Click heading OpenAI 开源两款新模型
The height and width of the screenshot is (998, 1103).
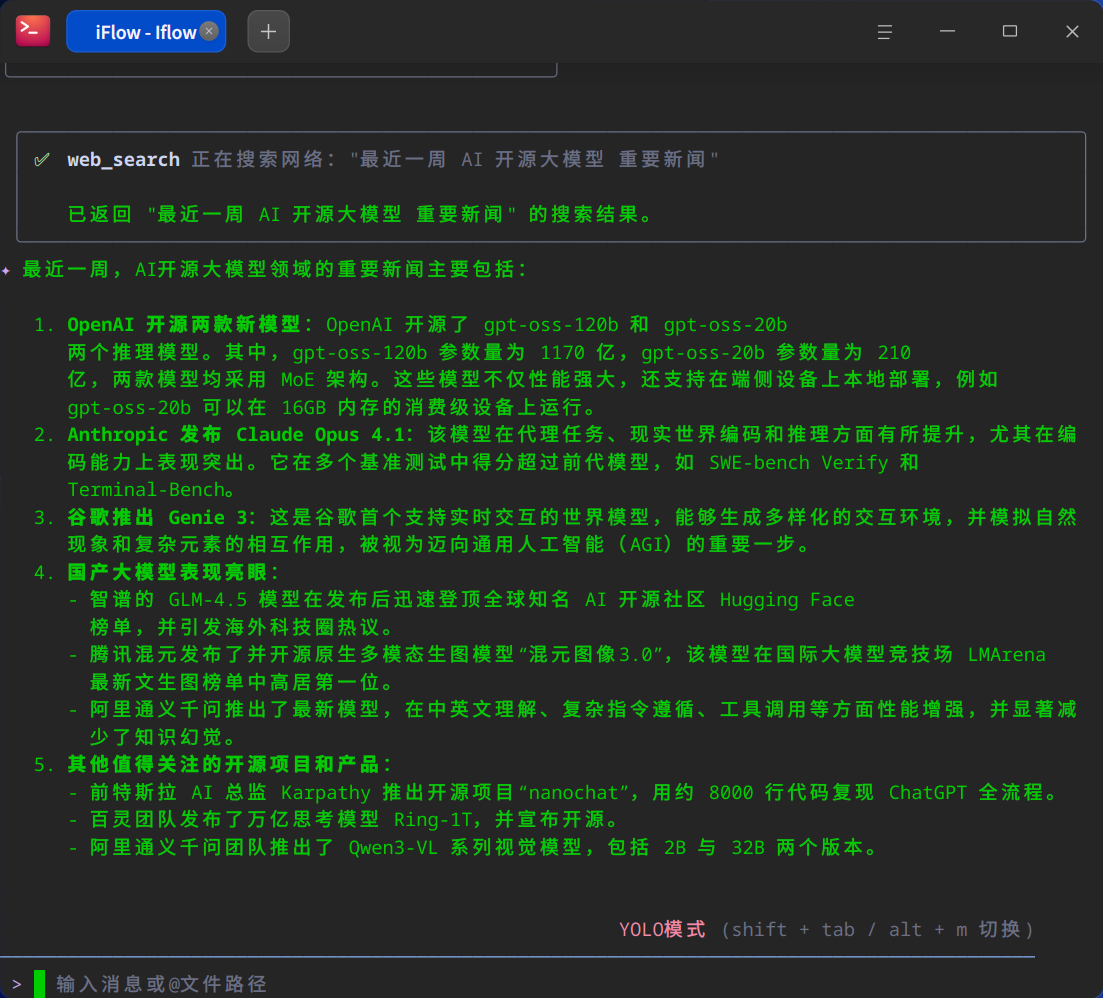tap(184, 324)
